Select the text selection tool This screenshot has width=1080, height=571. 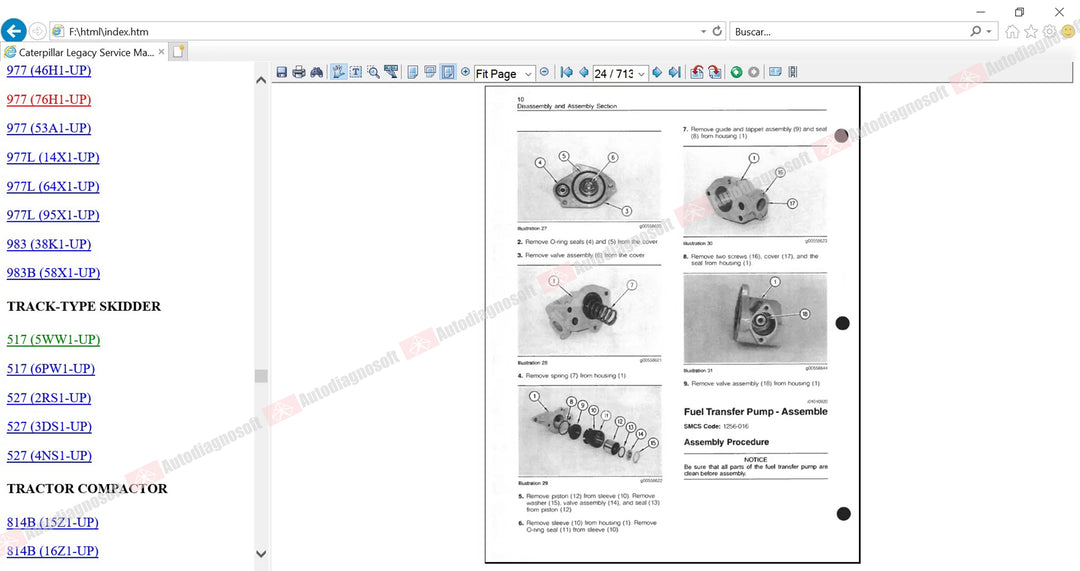click(355, 72)
